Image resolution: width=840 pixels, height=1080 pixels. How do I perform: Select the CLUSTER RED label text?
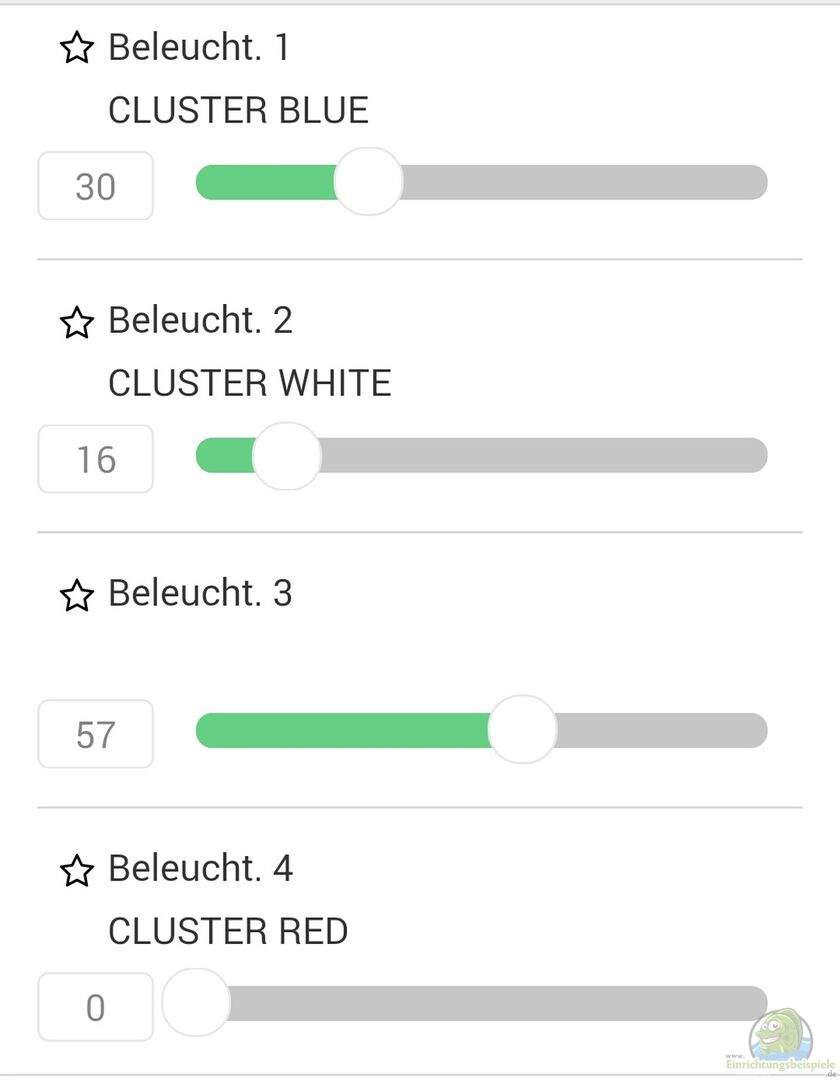coord(228,931)
